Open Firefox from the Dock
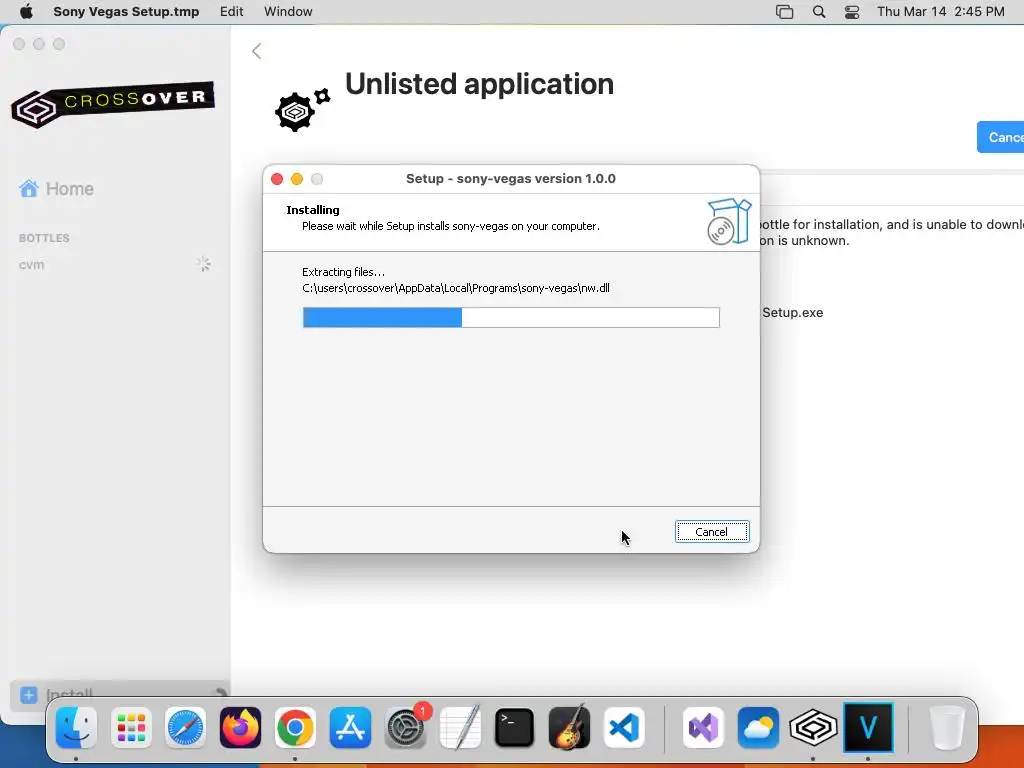The height and width of the screenshot is (768, 1024). coord(240,728)
